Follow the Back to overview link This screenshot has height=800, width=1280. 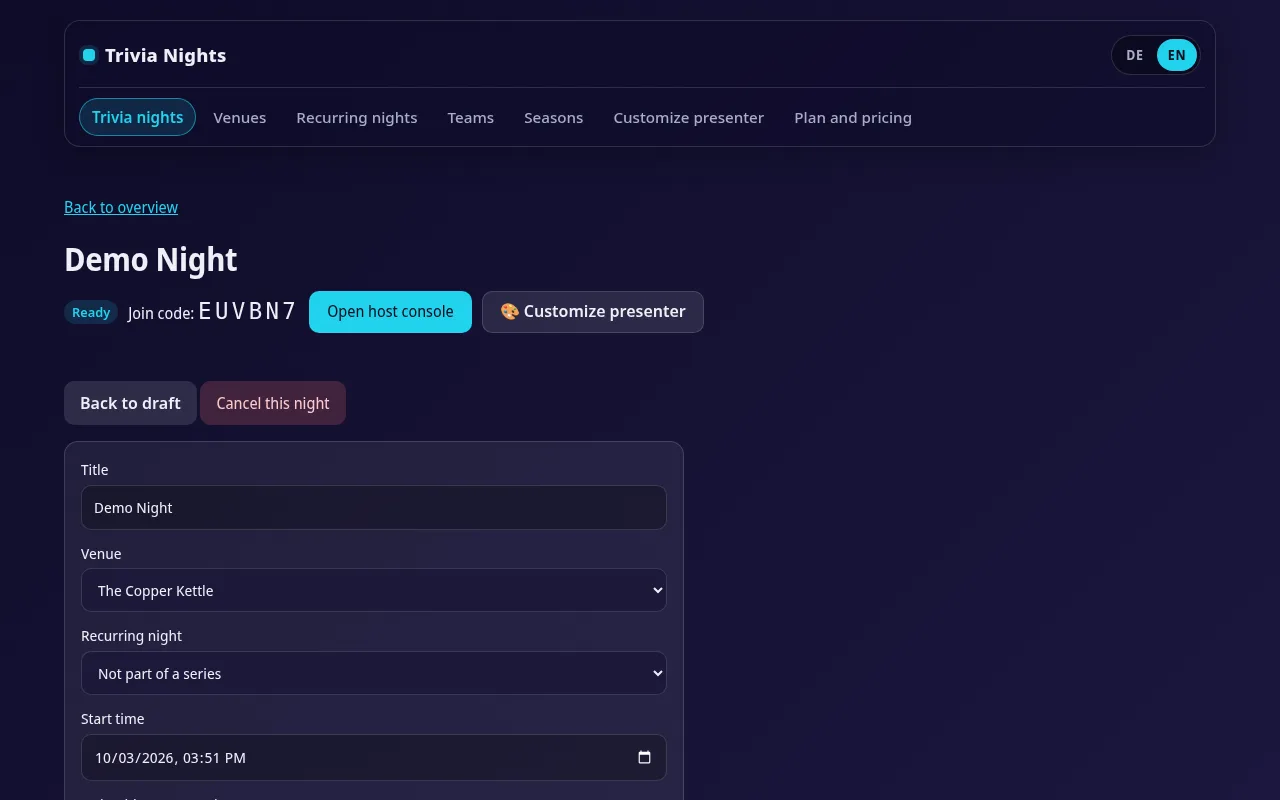(121, 207)
